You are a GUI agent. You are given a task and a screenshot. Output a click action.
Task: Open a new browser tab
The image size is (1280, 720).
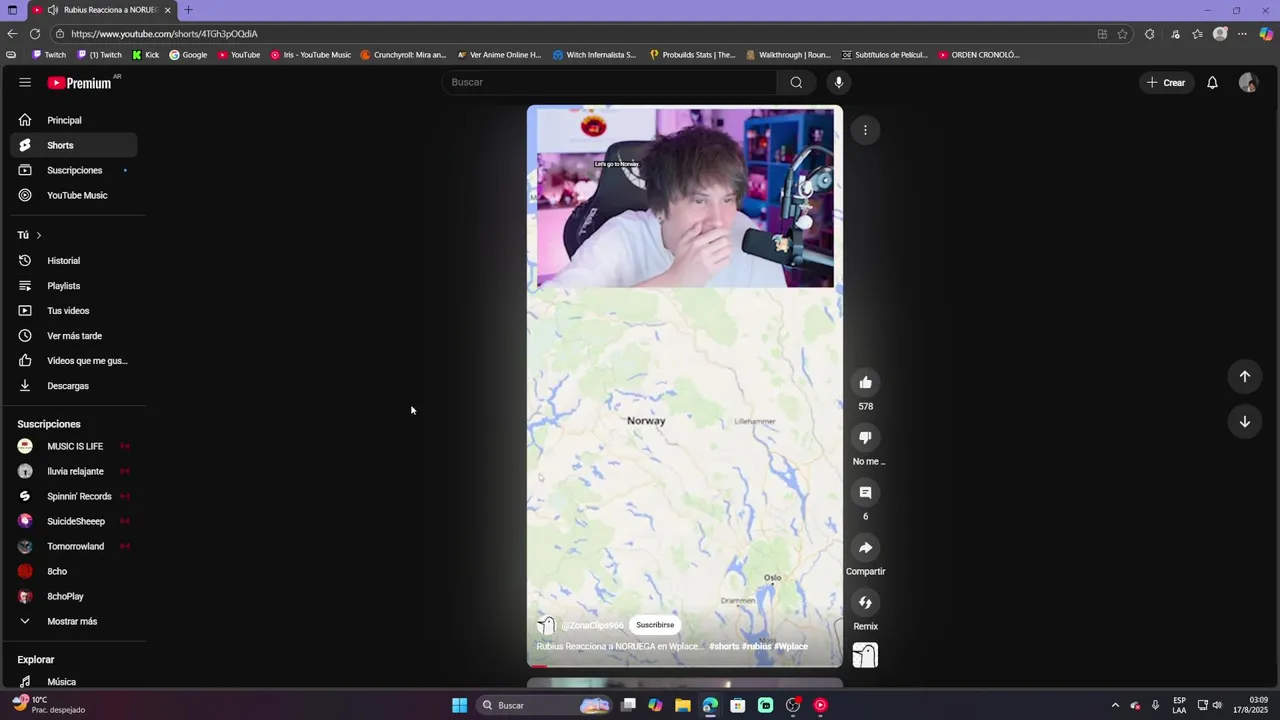click(x=188, y=10)
